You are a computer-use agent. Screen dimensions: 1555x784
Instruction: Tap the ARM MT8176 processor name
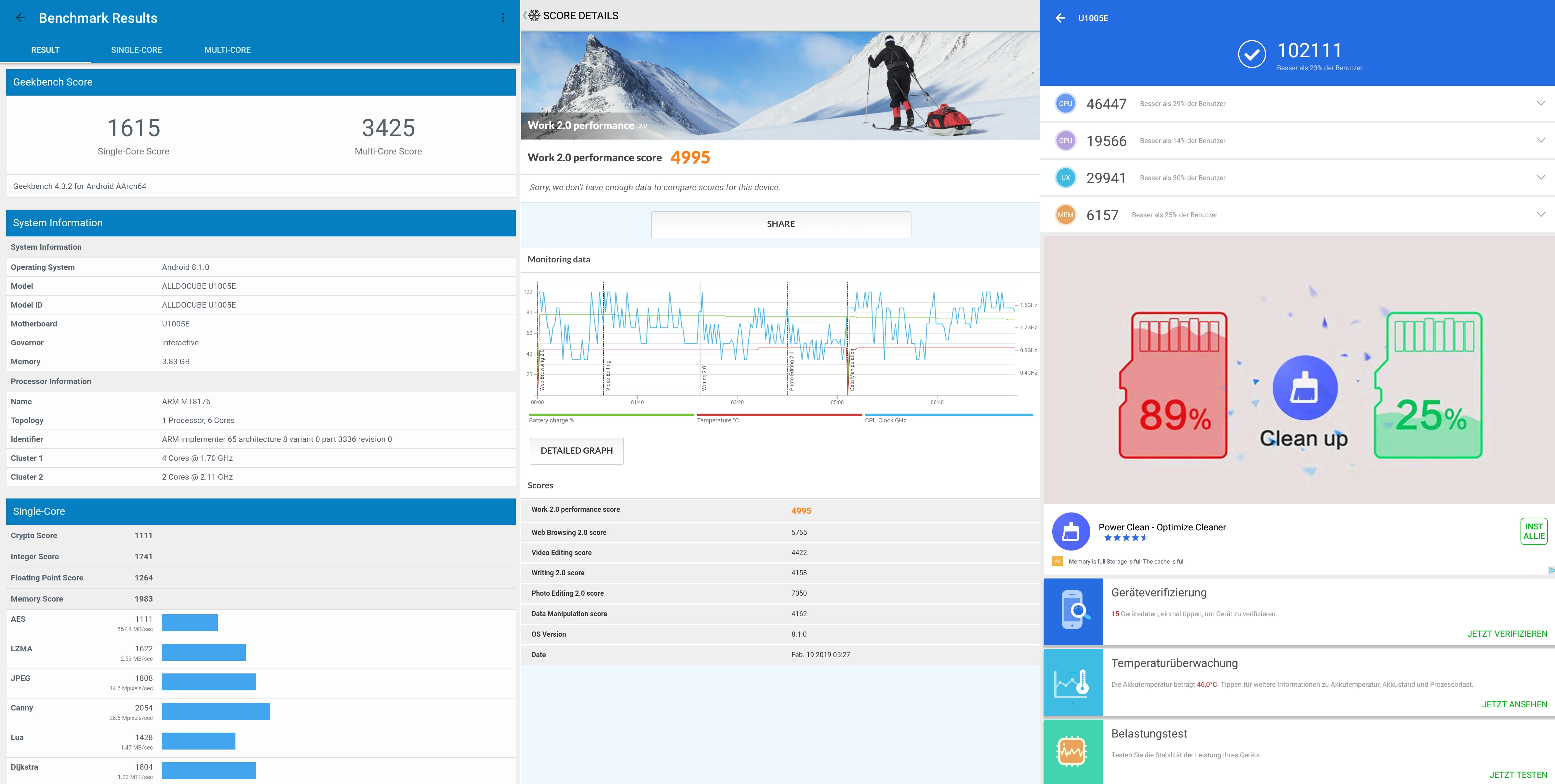pos(186,401)
